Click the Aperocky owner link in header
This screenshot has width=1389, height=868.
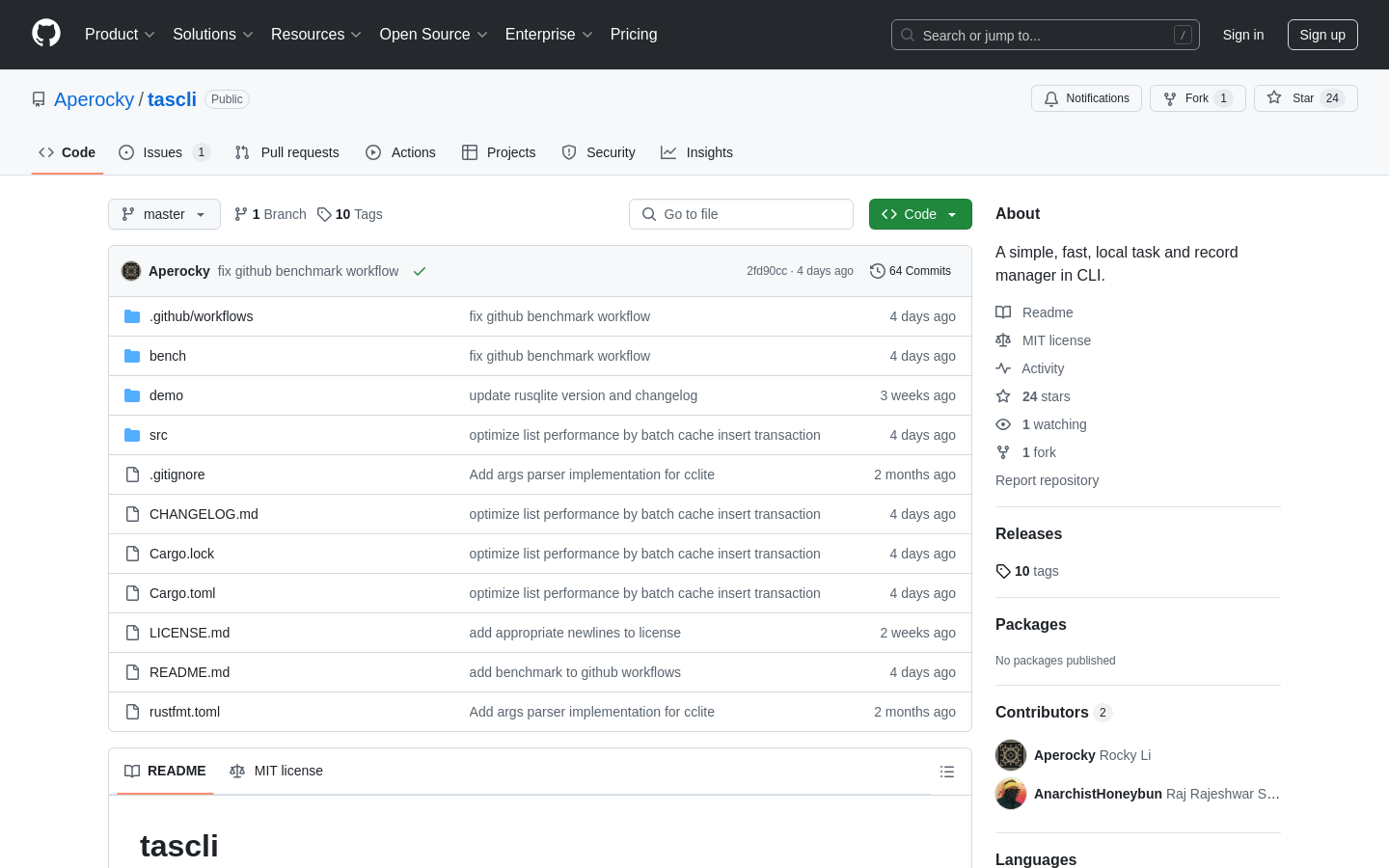tap(95, 99)
